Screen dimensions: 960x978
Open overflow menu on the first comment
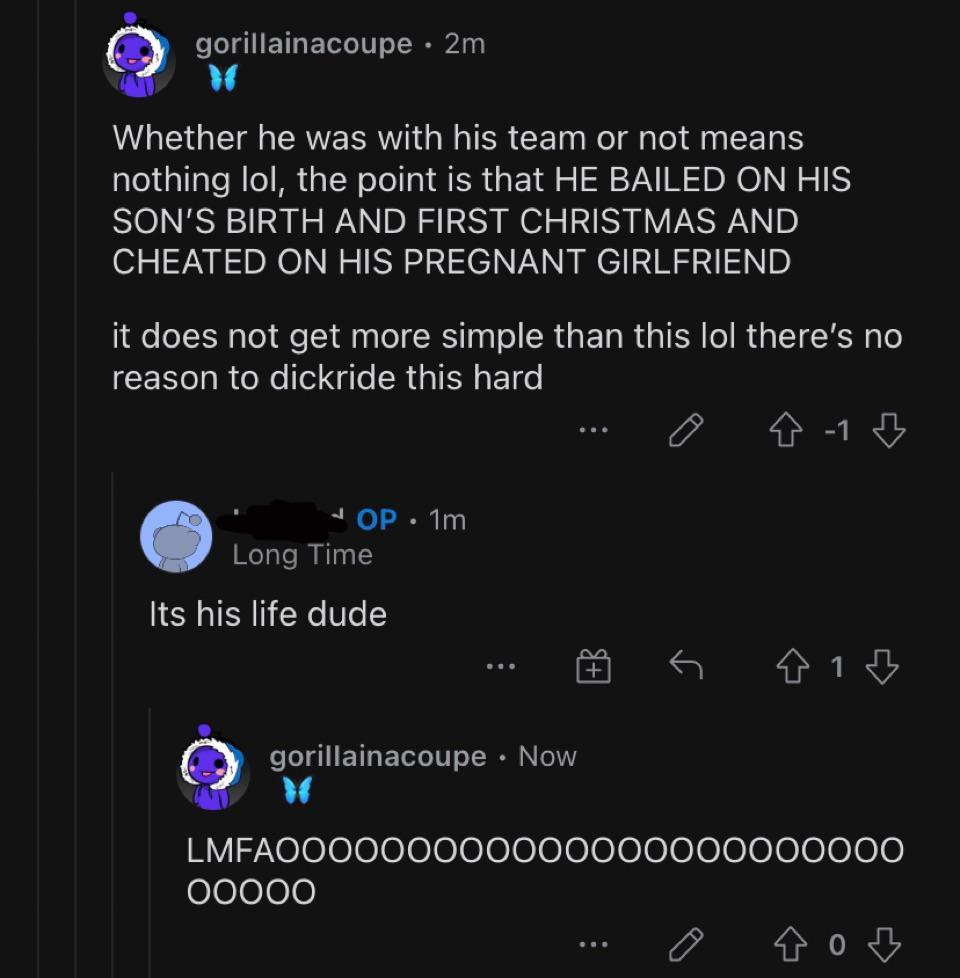[x=595, y=430]
